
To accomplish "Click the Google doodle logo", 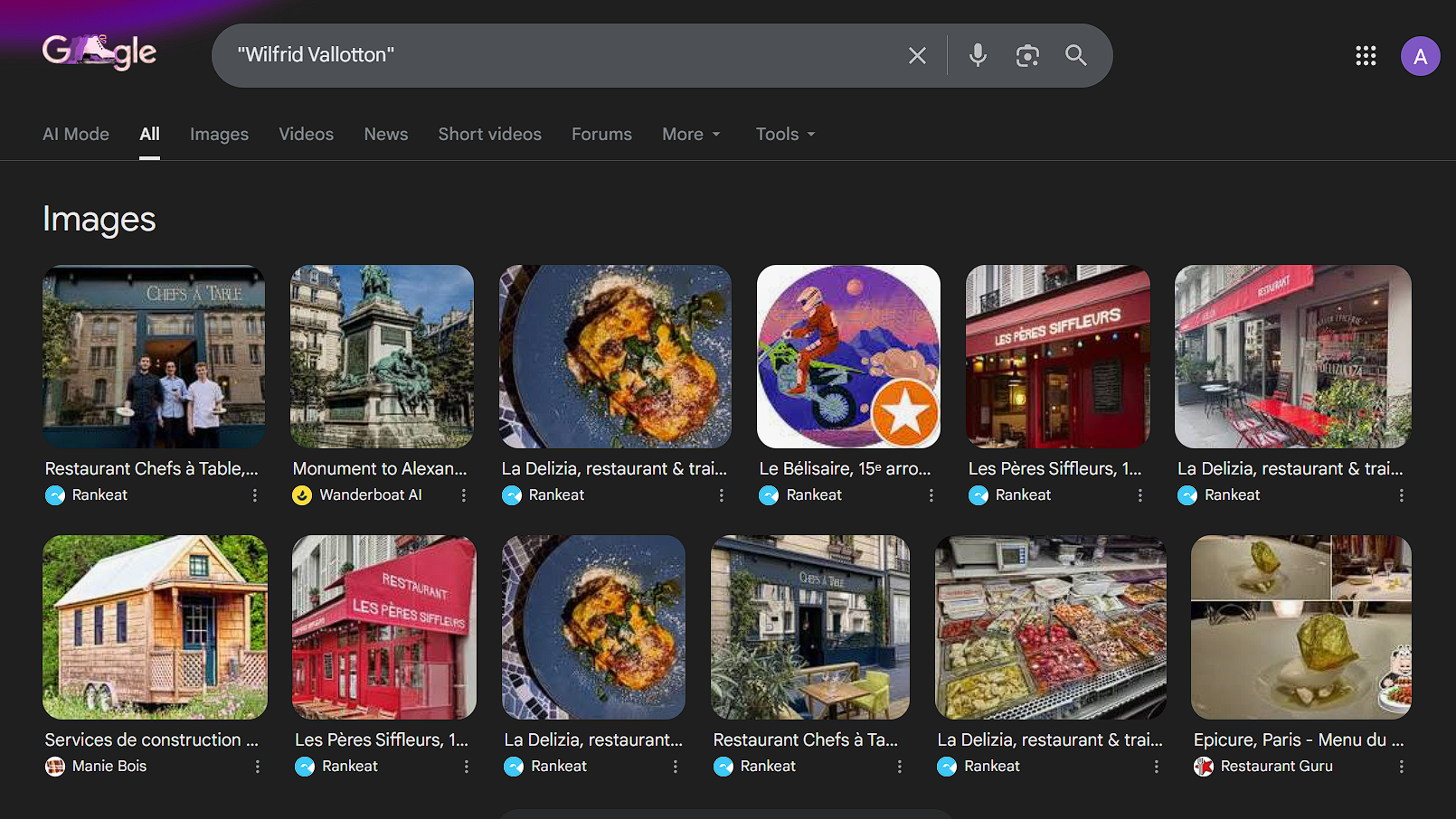I will (99, 52).
